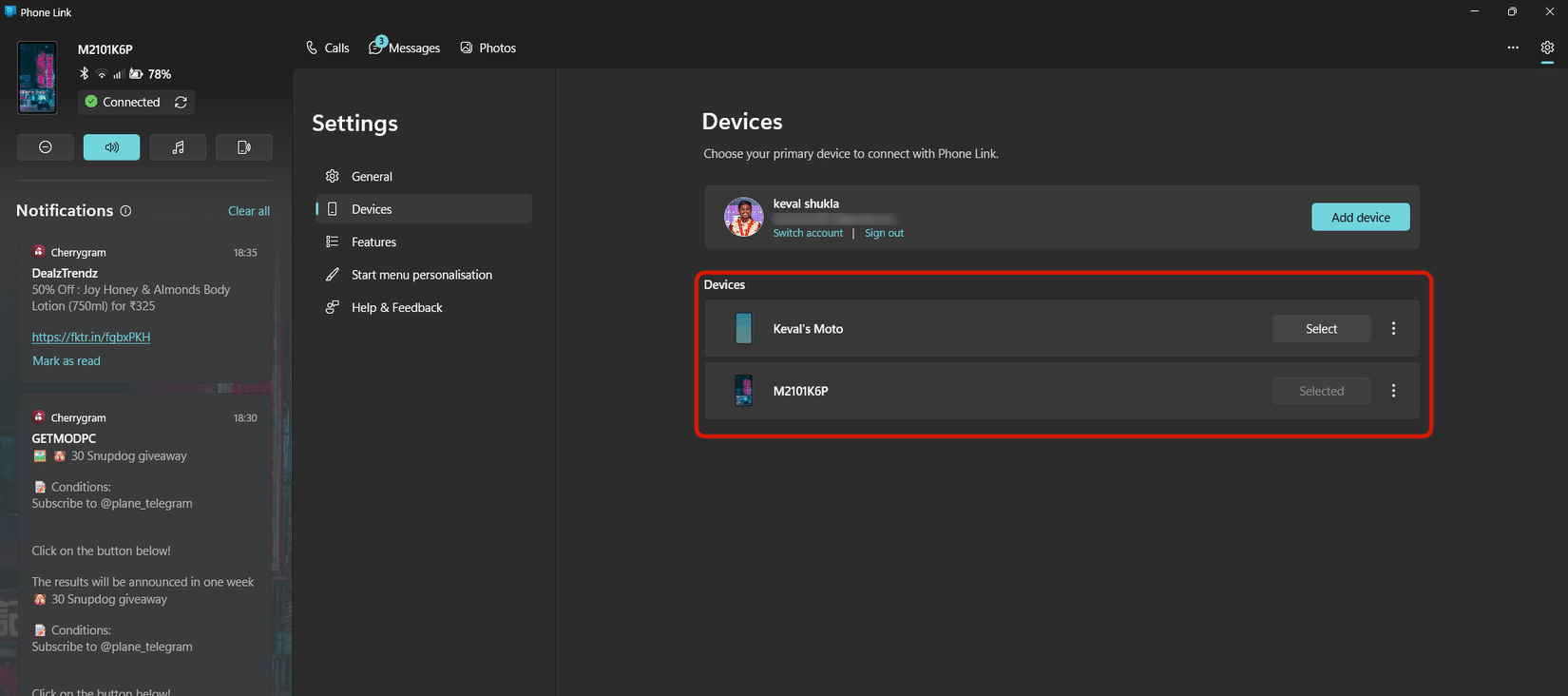Open more options for Keval's Moto
This screenshot has height=696, width=1568.
pos(1393,329)
